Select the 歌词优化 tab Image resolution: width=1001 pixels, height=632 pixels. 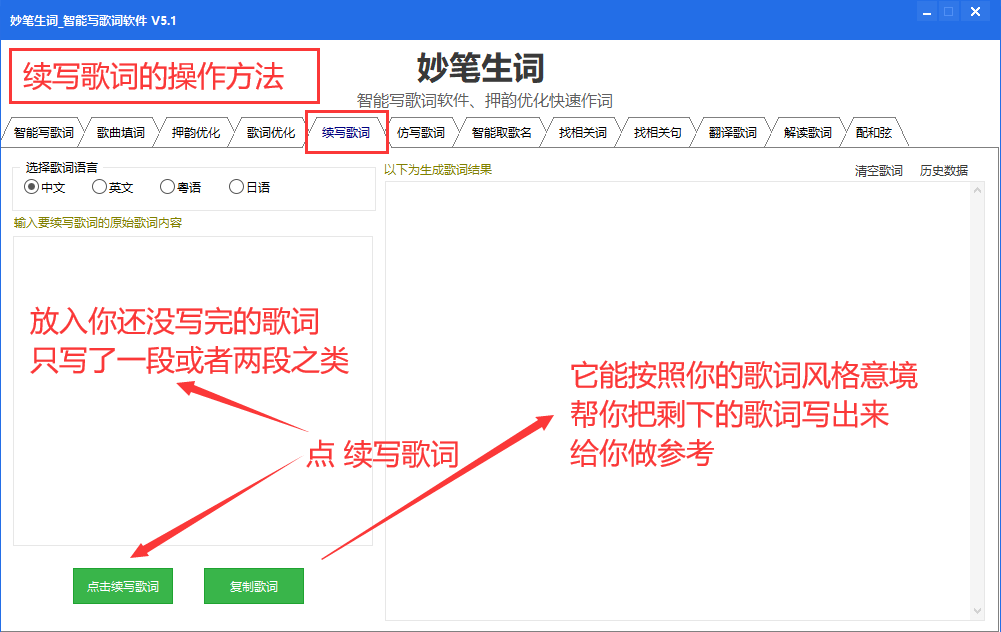coord(270,133)
